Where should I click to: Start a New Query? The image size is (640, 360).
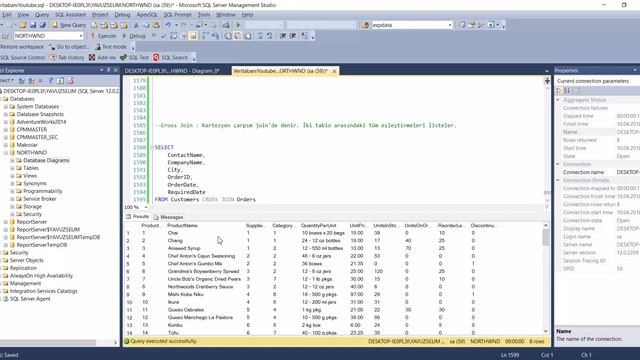pyautogui.click(x=69, y=25)
